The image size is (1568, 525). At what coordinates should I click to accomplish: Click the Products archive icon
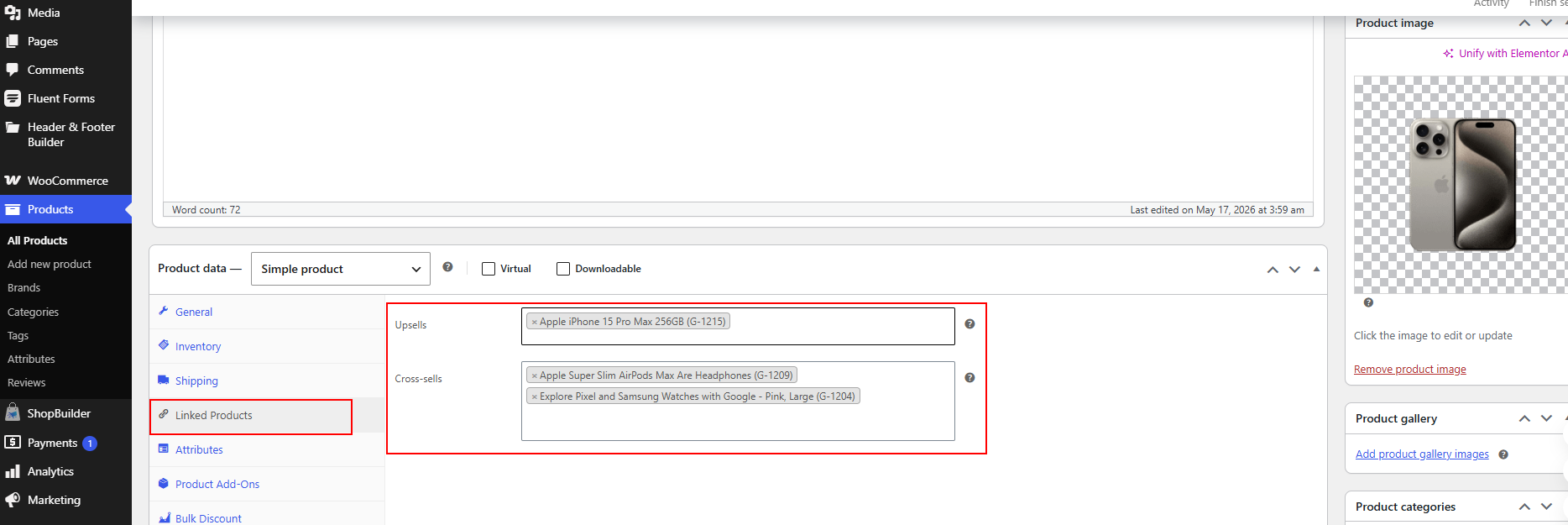pyautogui.click(x=13, y=209)
